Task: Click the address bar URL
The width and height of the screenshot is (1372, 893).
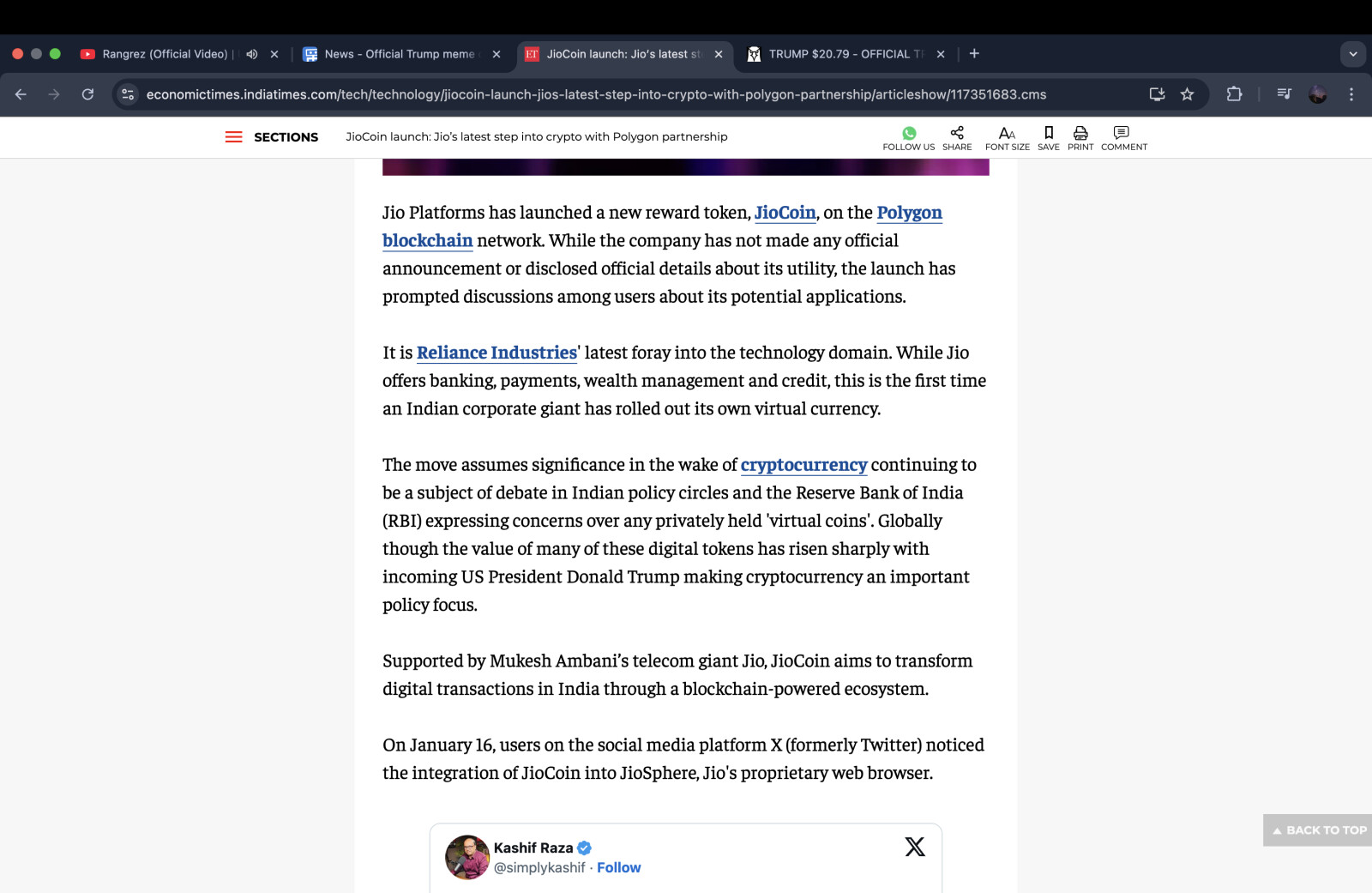Action: point(596,94)
